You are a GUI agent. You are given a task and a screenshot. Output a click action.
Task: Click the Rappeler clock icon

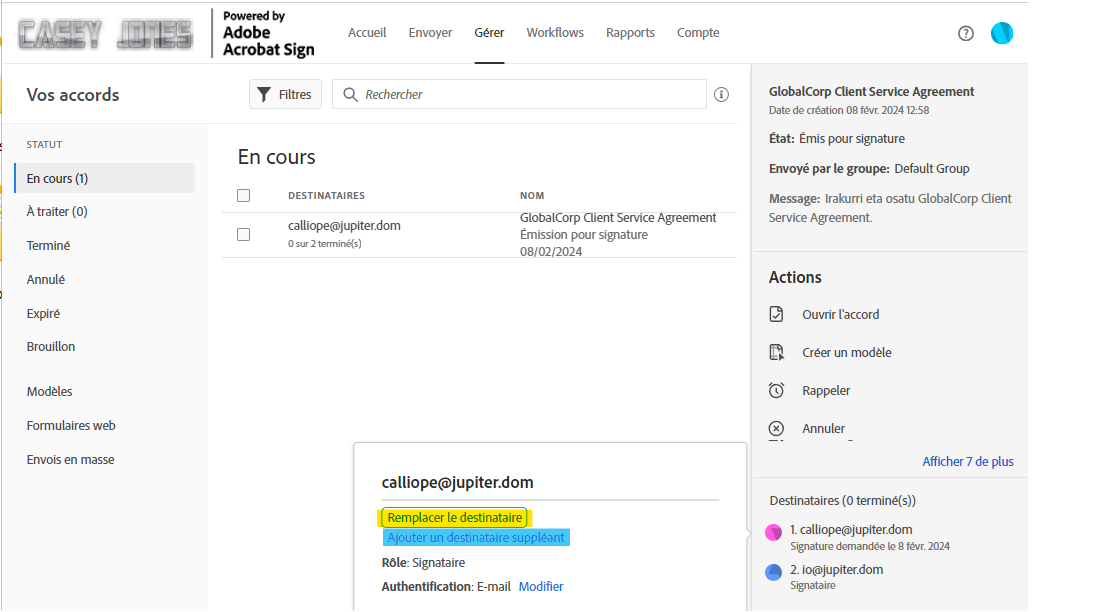pos(777,390)
